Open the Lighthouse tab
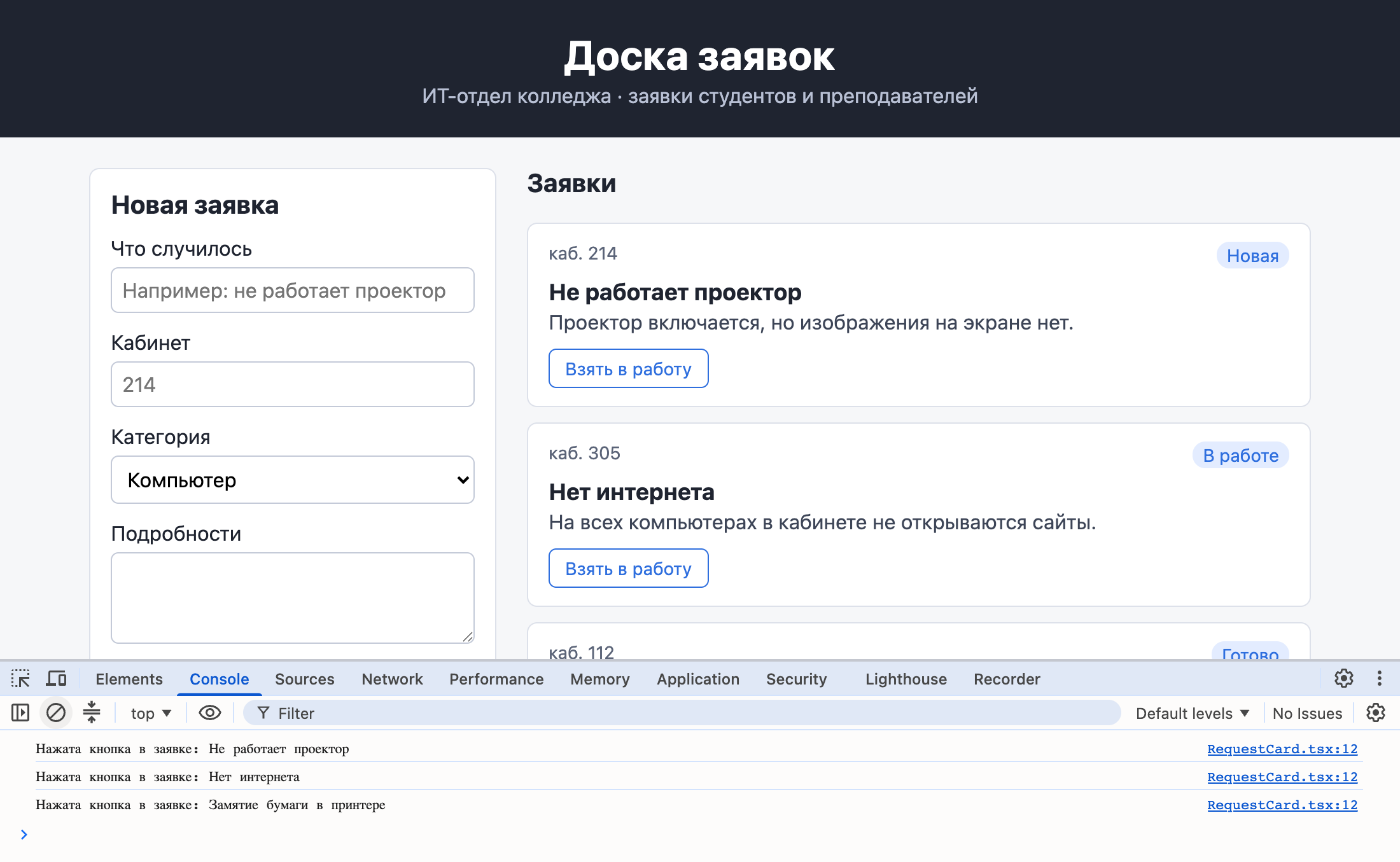Image resolution: width=1400 pixels, height=862 pixels. click(906, 679)
